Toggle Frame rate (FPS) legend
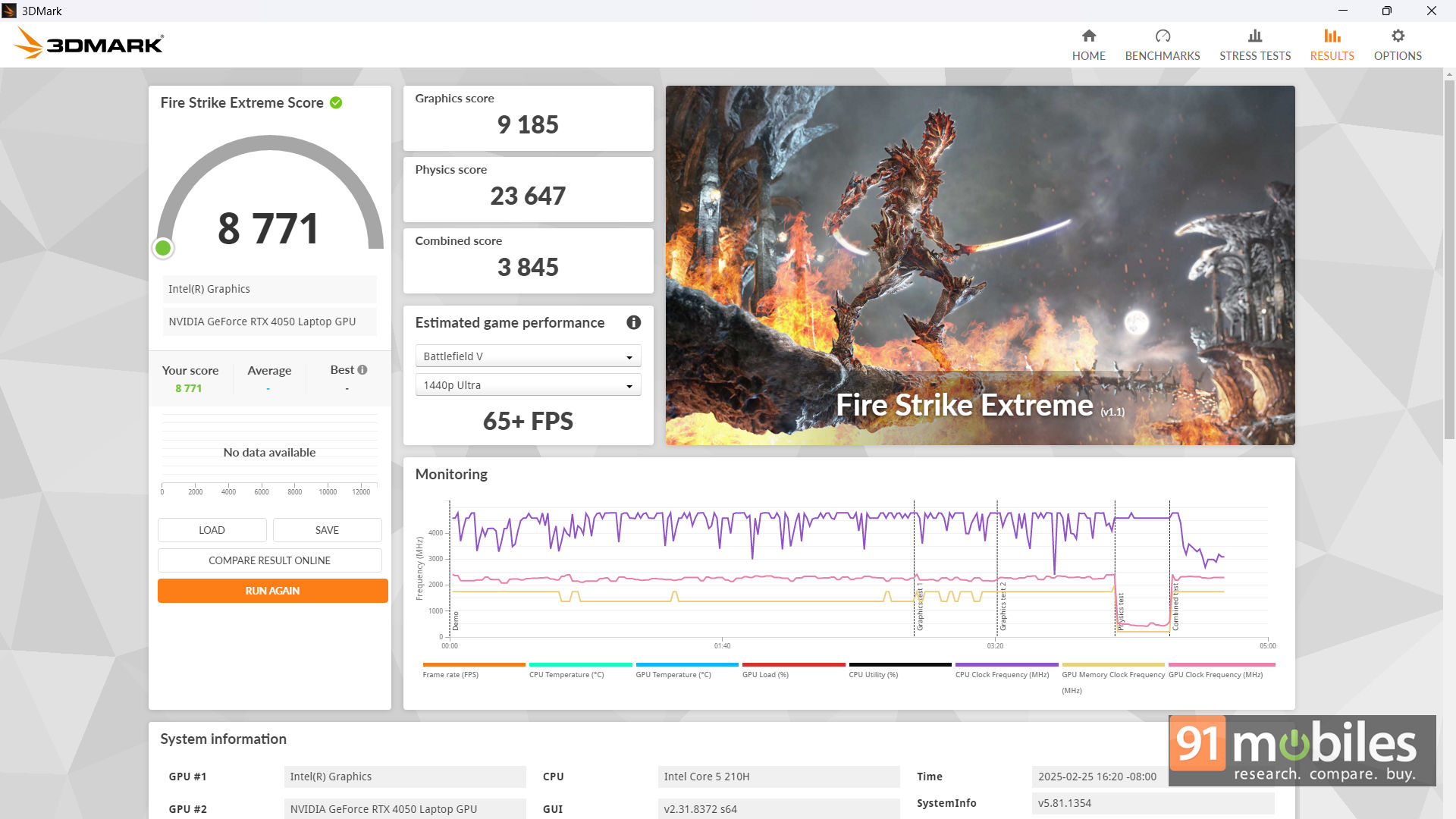Image resolution: width=1456 pixels, height=819 pixels. pos(473,670)
